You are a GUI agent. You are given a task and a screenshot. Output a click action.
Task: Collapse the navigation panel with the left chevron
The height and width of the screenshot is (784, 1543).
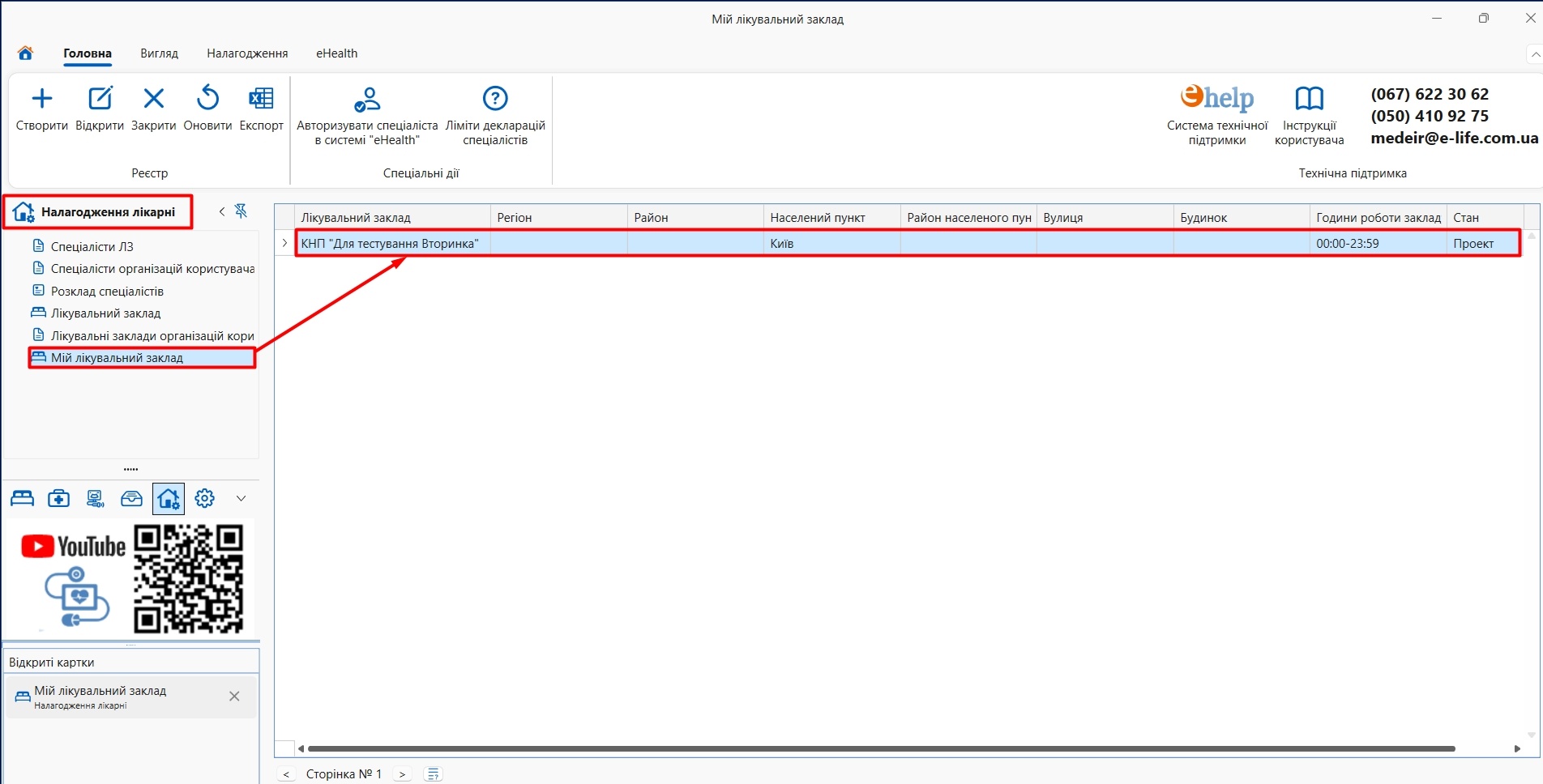(222, 211)
